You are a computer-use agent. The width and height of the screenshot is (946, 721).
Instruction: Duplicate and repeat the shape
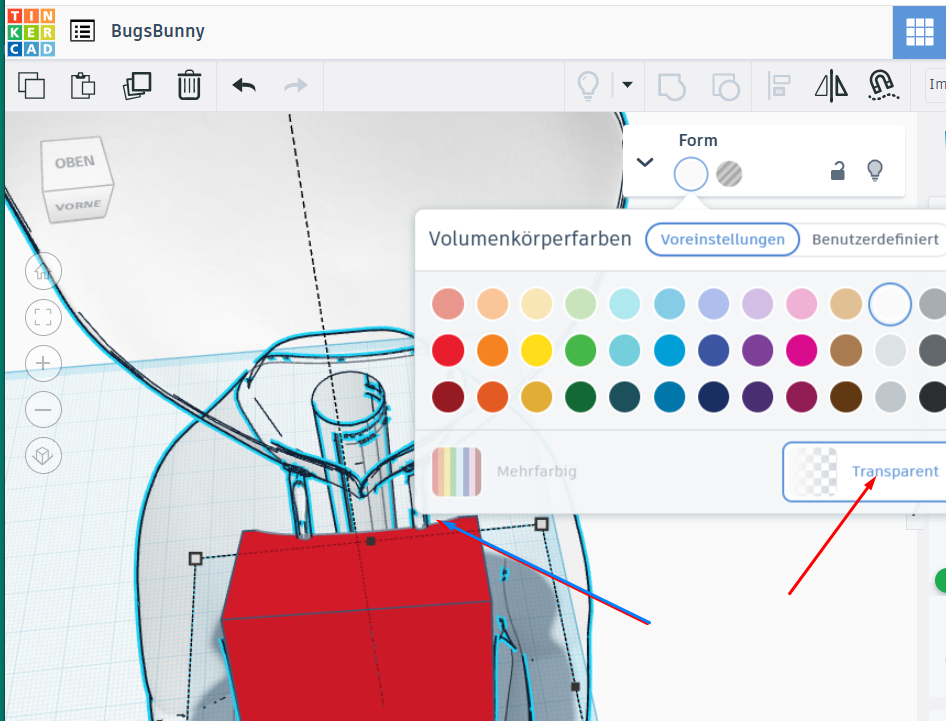coord(137,86)
